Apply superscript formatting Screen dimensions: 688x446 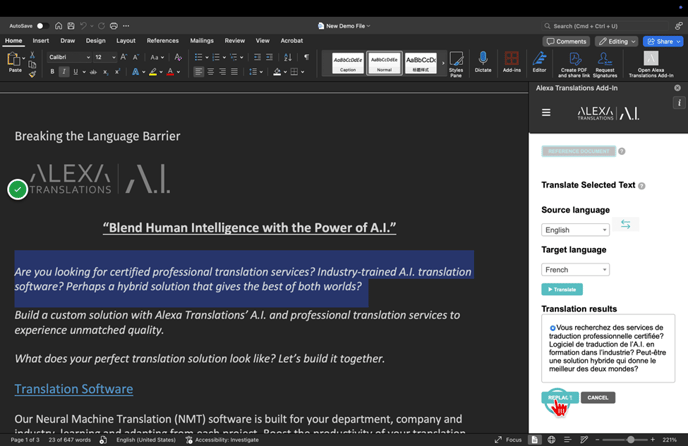117,72
